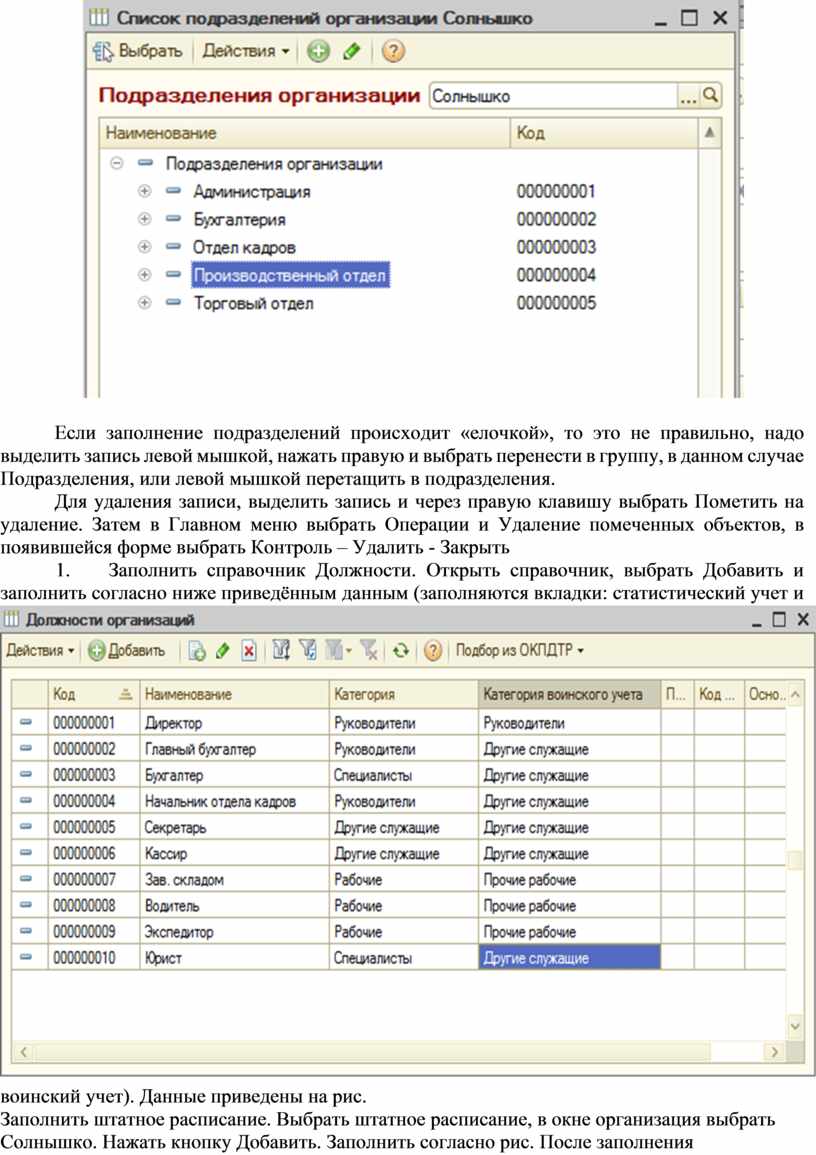
Task: Select the Юрист row
Action: click(x=398, y=958)
